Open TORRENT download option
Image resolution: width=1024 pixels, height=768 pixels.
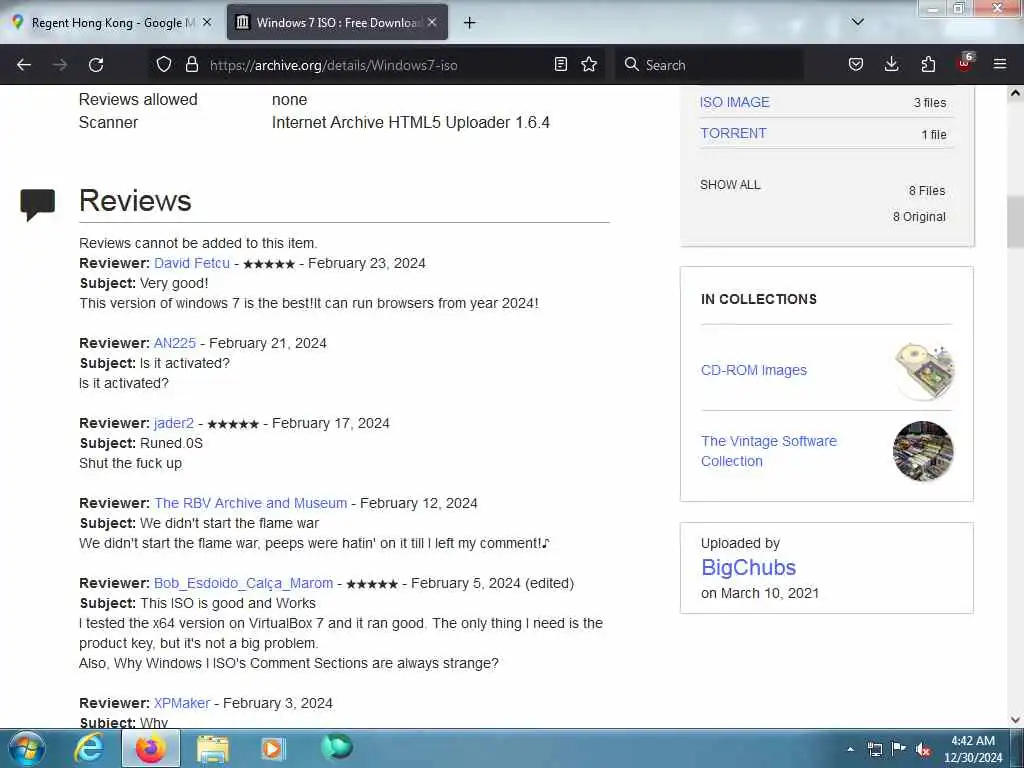point(733,133)
